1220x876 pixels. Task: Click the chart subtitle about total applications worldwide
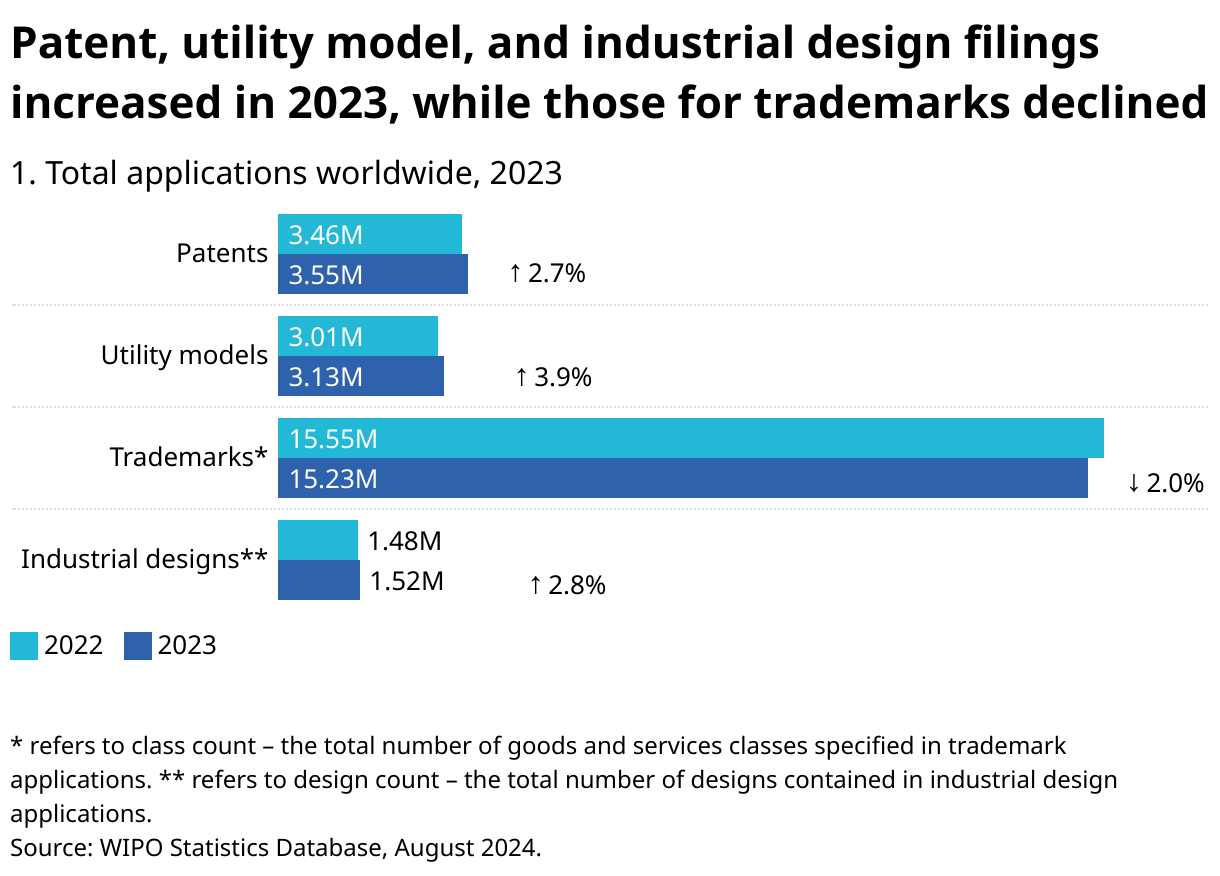(x=286, y=173)
